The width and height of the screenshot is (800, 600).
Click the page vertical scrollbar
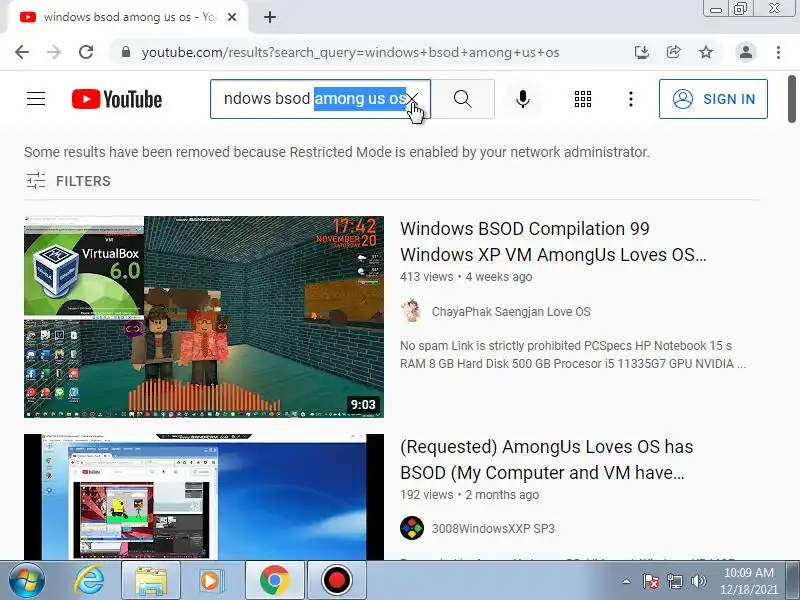pyautogui.click(x=791, y=99)
